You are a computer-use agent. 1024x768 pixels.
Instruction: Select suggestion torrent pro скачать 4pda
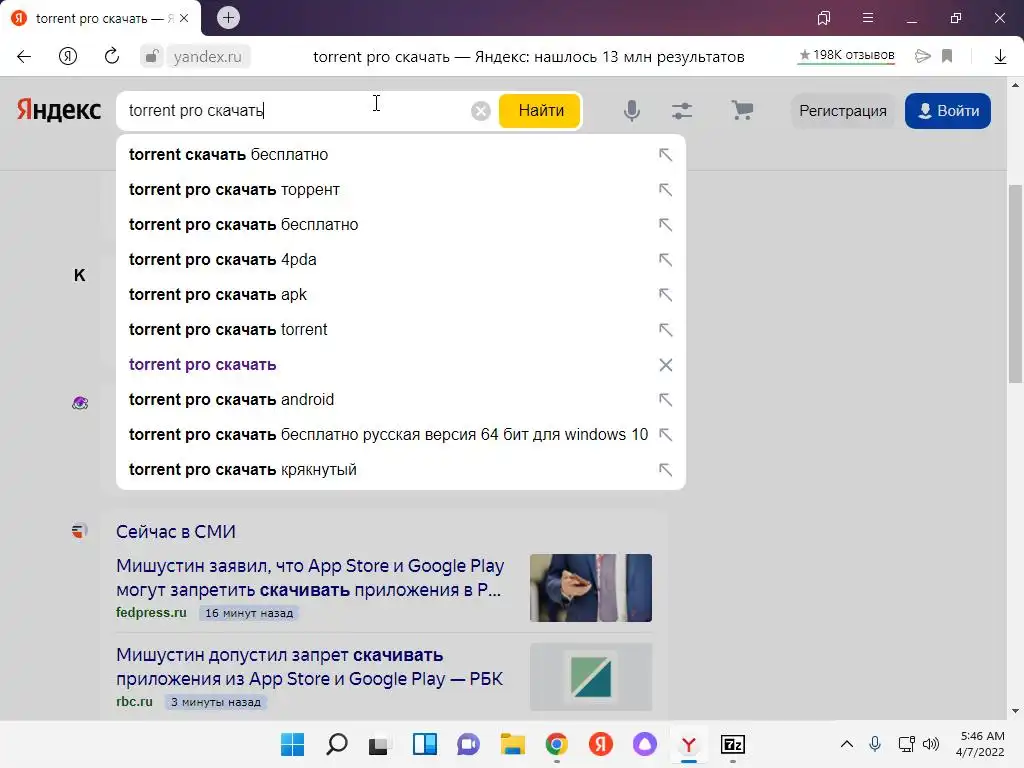point(400,259)
